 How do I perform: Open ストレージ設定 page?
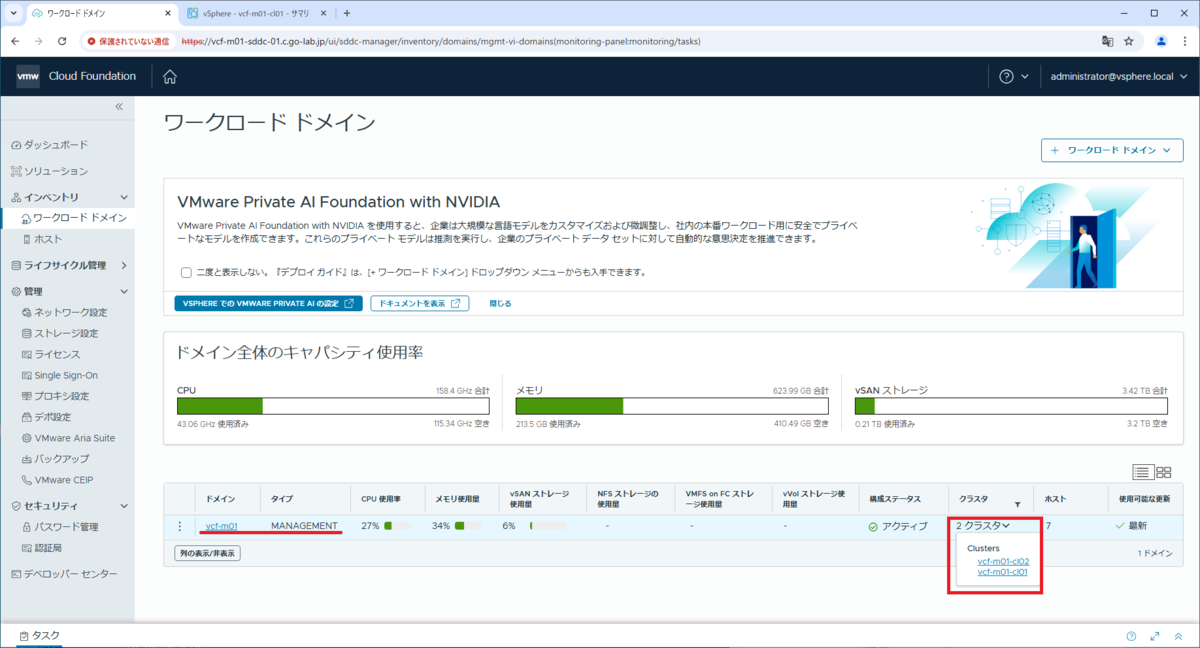click(60, 333)
